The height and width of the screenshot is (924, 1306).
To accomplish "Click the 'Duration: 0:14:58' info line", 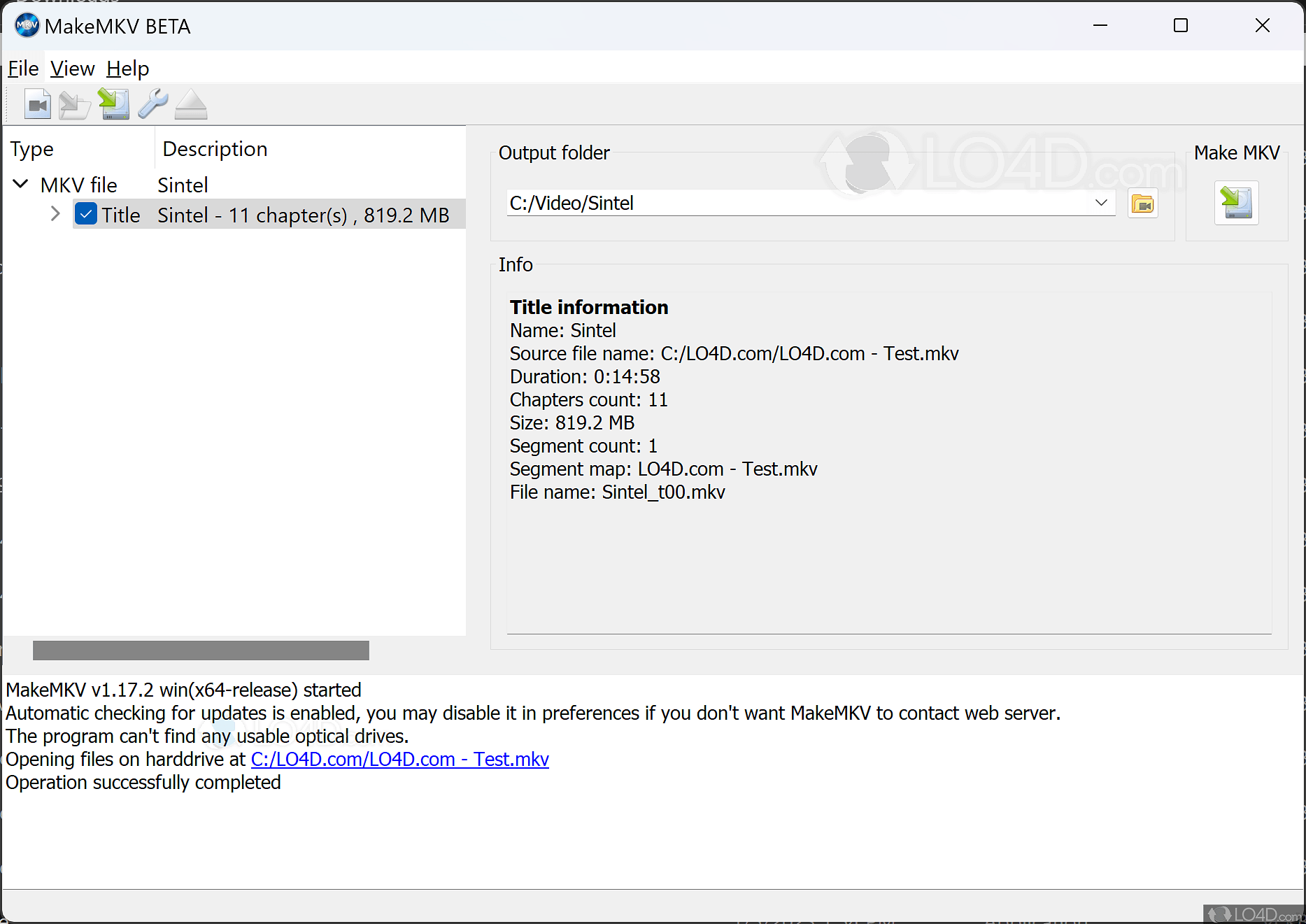I will (x=585, y=376).
